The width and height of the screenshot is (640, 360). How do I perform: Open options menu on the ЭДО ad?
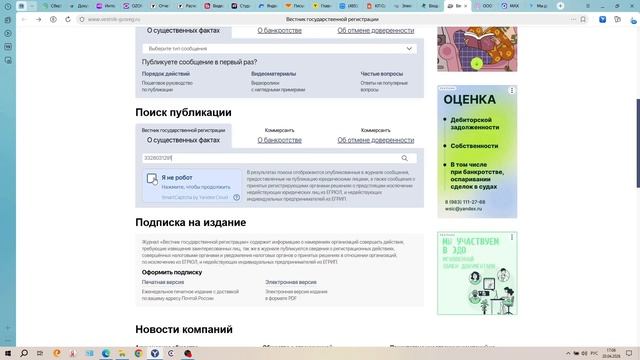(x=512, y=237)
